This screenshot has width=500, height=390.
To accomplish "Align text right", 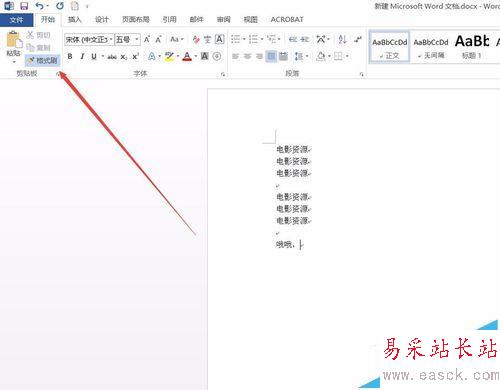I will [x=259, y=56].
